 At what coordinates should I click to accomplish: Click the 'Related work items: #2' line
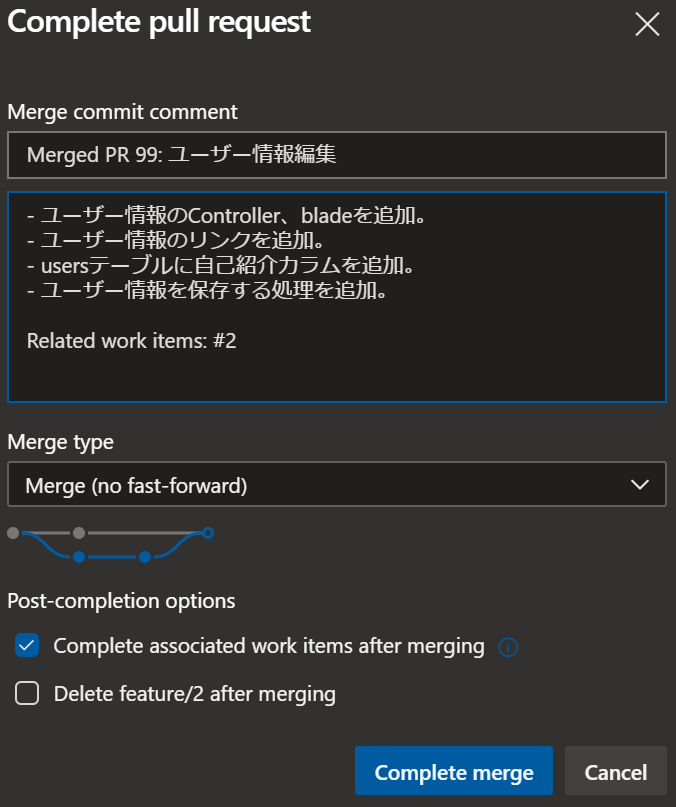pos(131,341)
